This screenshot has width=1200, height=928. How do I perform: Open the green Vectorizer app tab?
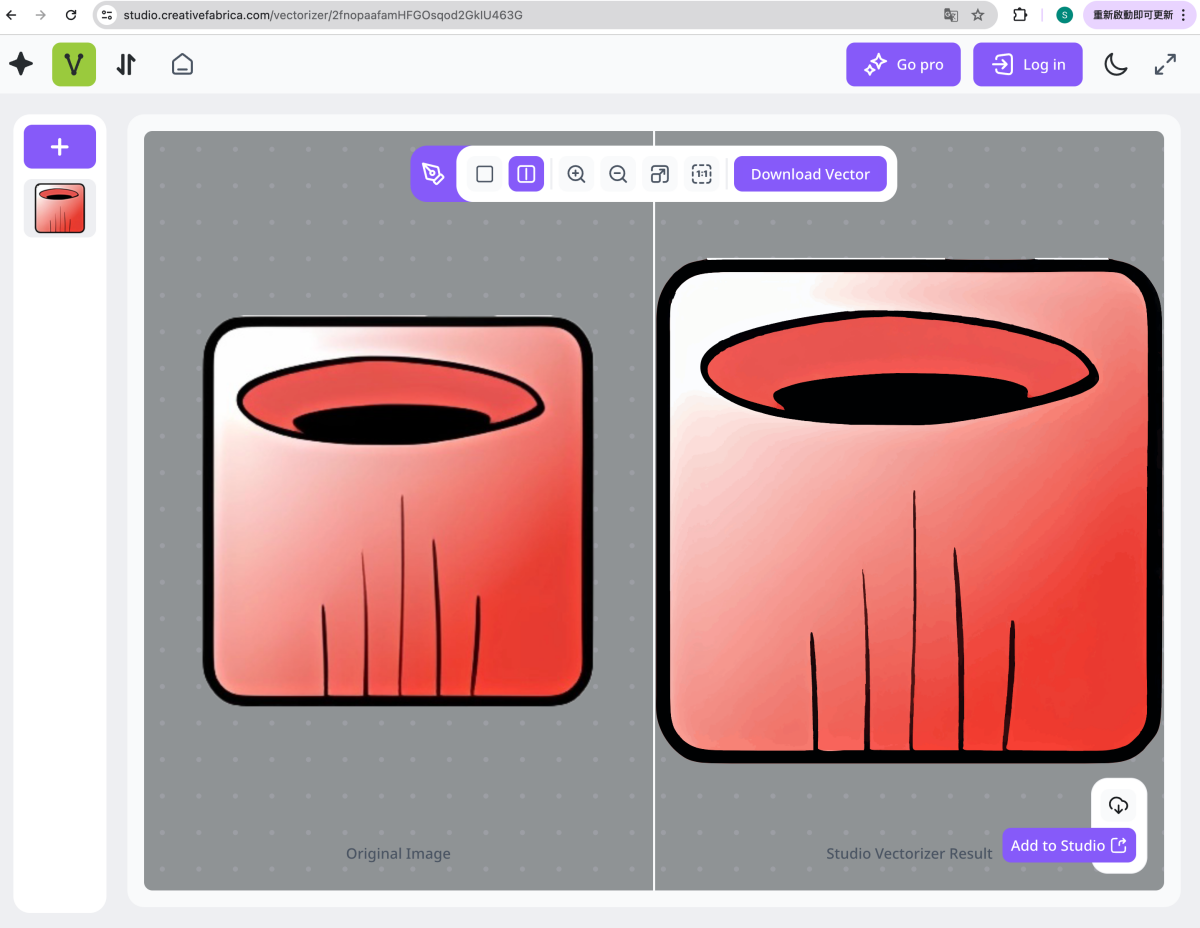click(74, 64)
